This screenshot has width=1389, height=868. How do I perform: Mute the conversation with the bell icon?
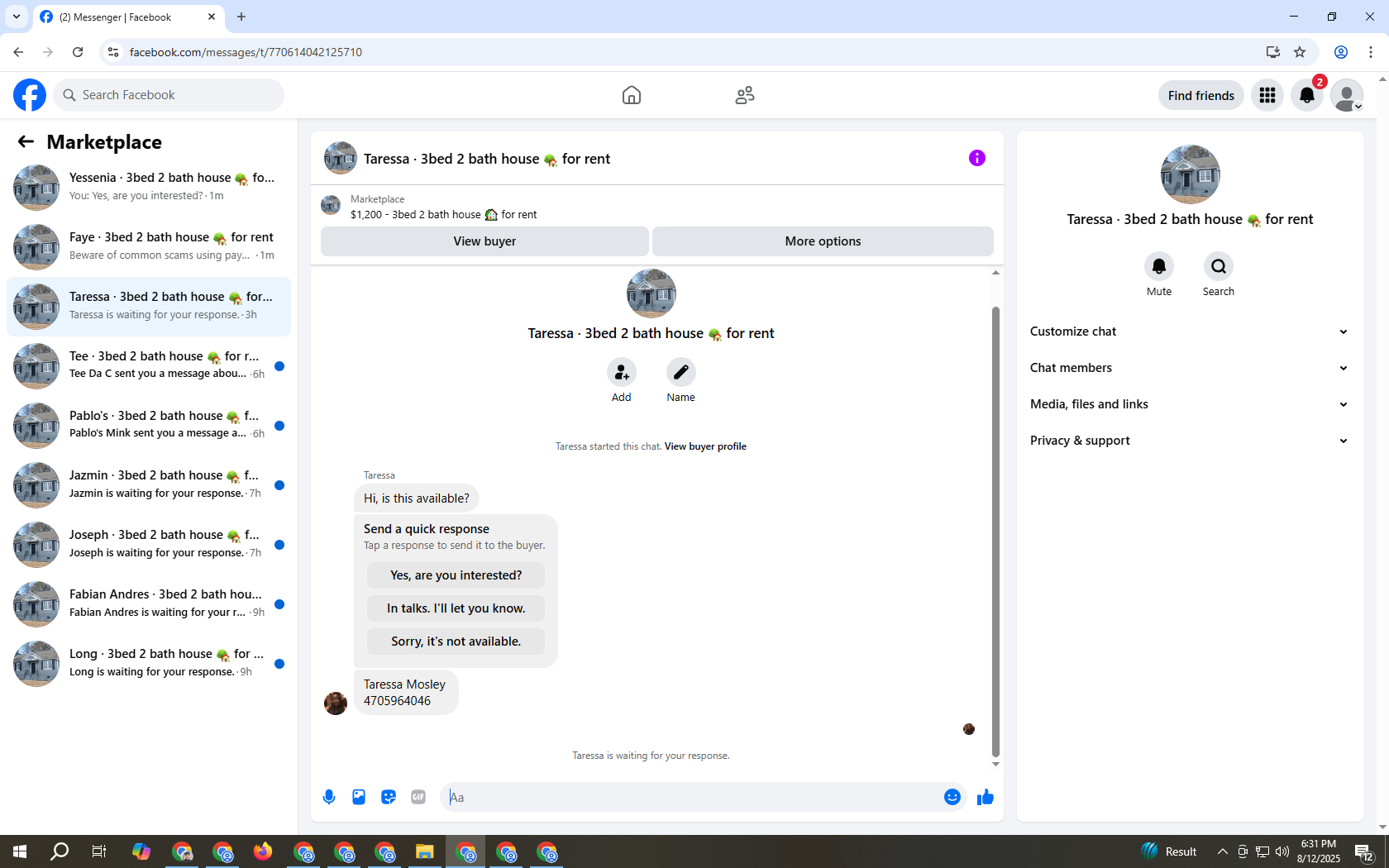(x=1159, y=266)
